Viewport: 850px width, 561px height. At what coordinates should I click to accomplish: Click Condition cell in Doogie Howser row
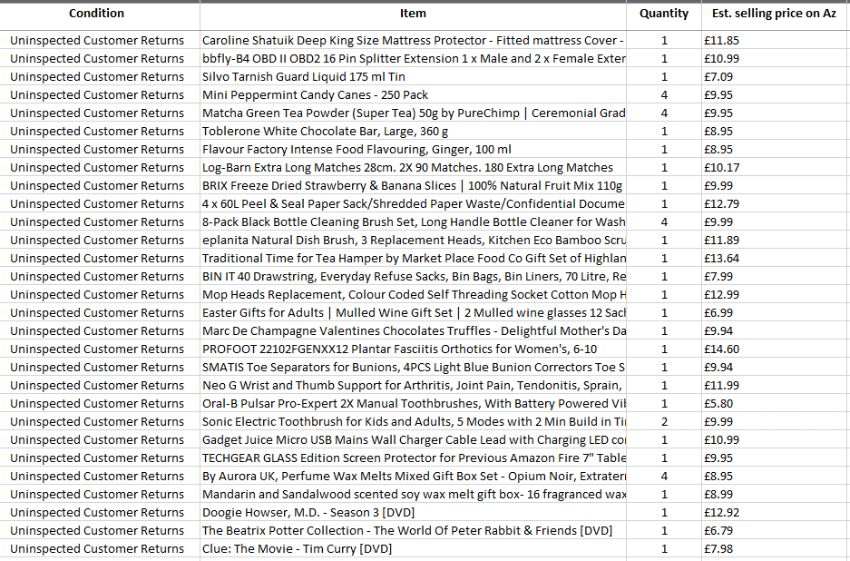pyautogui.click(x=100, y=513)
